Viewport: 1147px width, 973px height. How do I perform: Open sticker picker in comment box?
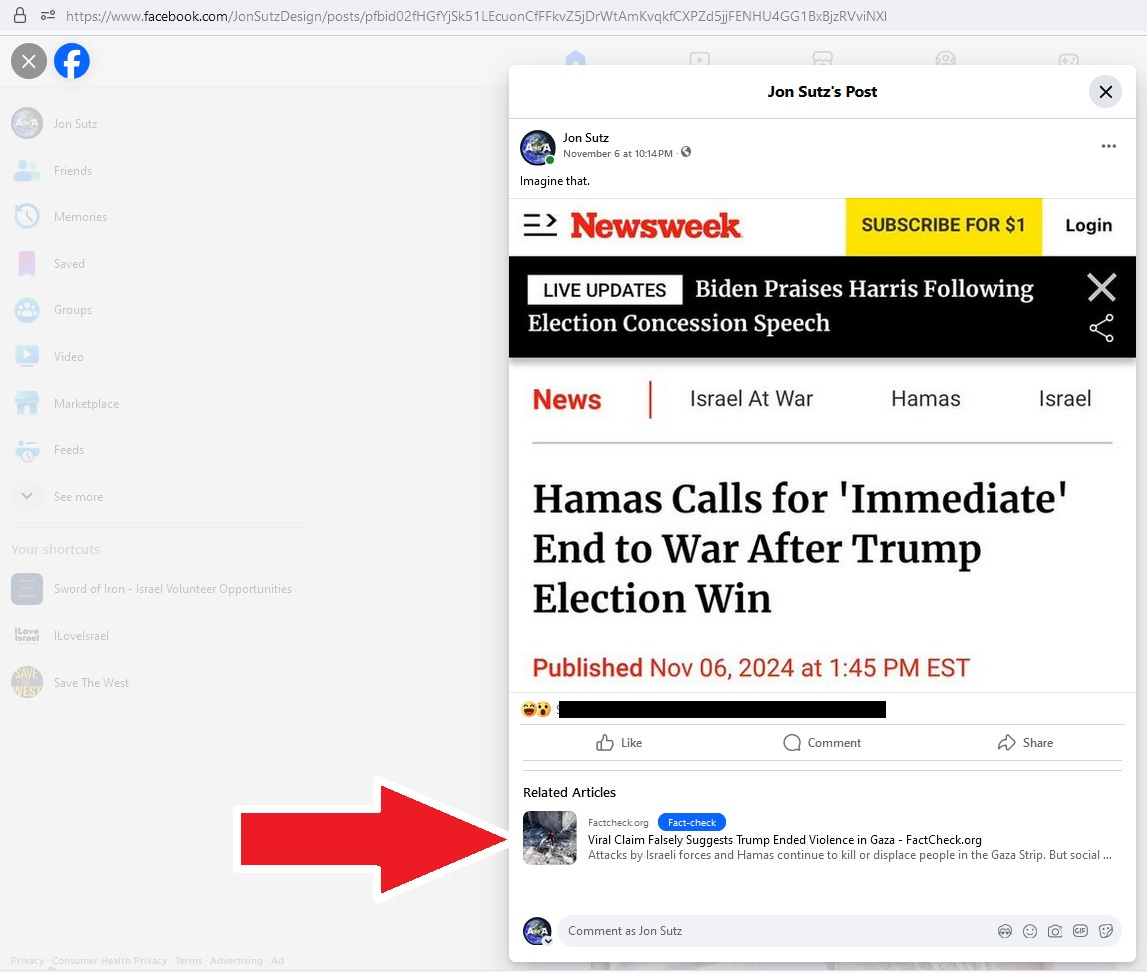click(x=1105, y=931)
